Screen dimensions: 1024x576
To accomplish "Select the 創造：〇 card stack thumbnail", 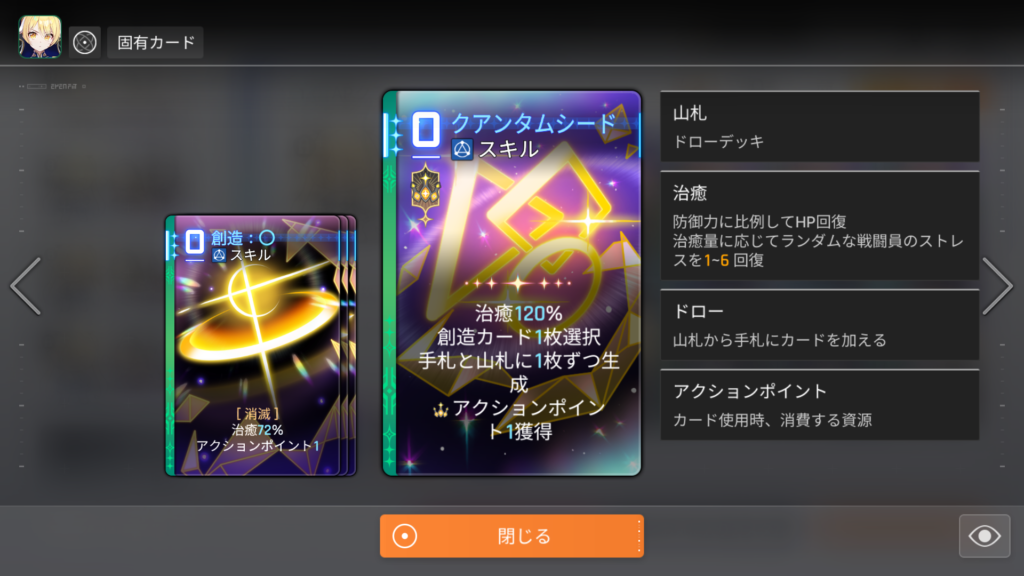I will pos(260,345).
